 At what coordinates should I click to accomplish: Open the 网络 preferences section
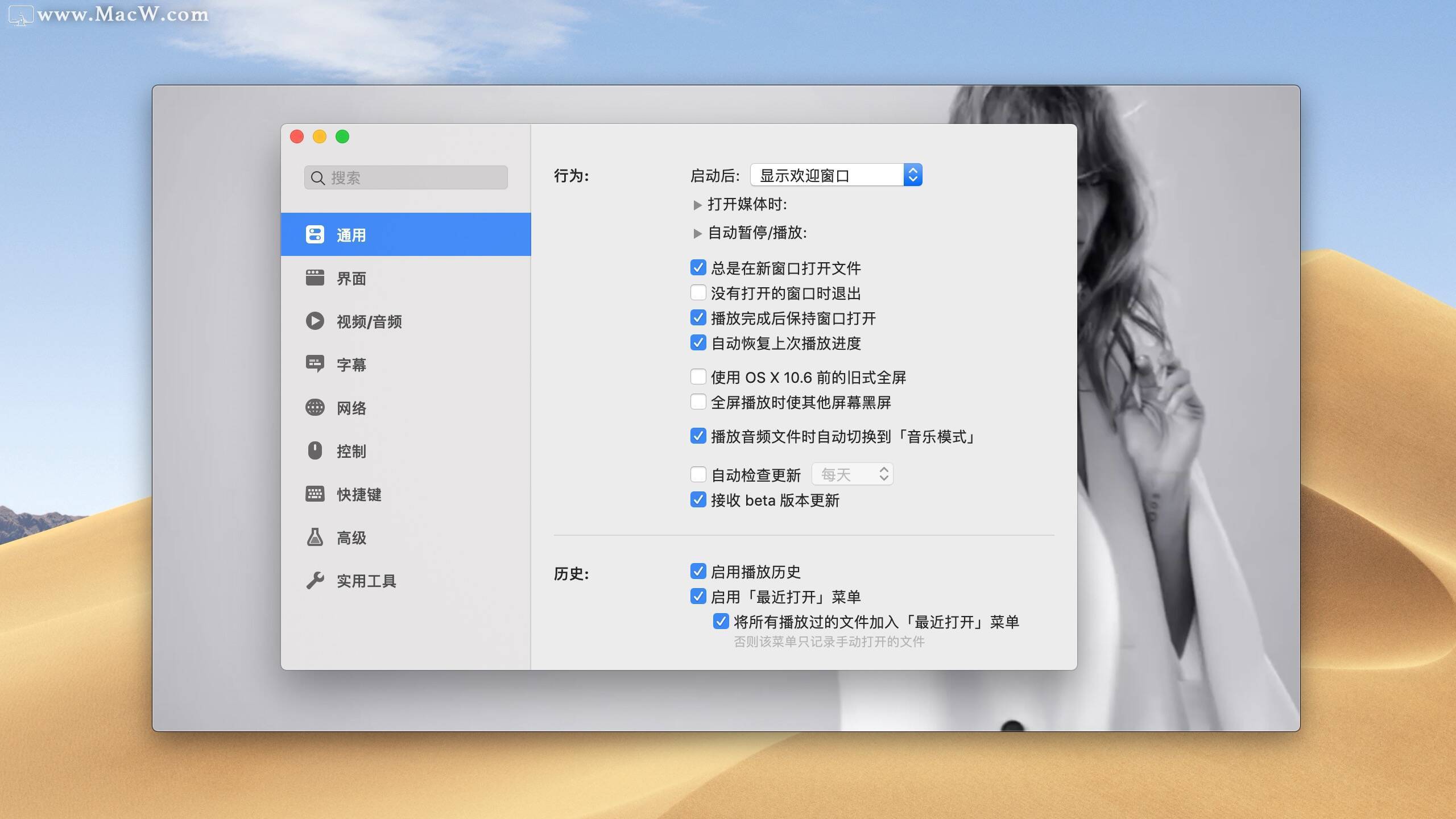(406, 408)
